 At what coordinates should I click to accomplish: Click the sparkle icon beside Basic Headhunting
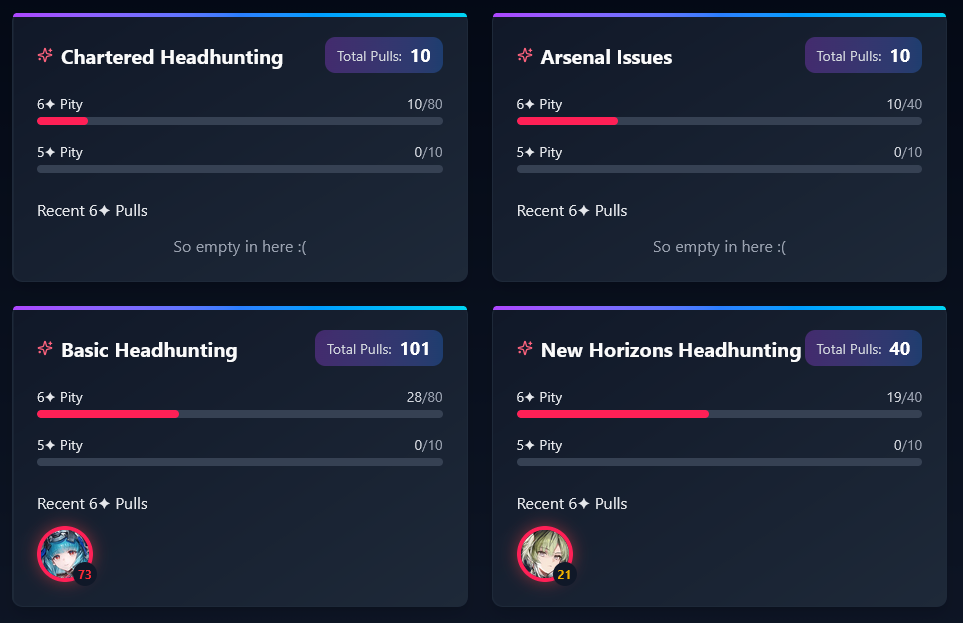point(45,348)
